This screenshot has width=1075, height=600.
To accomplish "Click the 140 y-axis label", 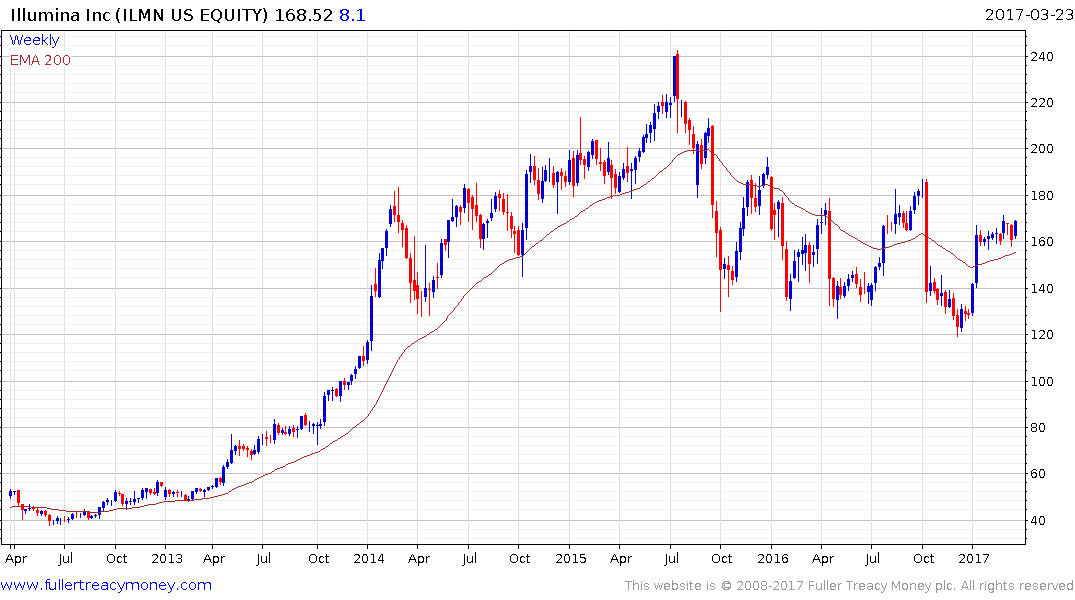I will [1042, 289].
